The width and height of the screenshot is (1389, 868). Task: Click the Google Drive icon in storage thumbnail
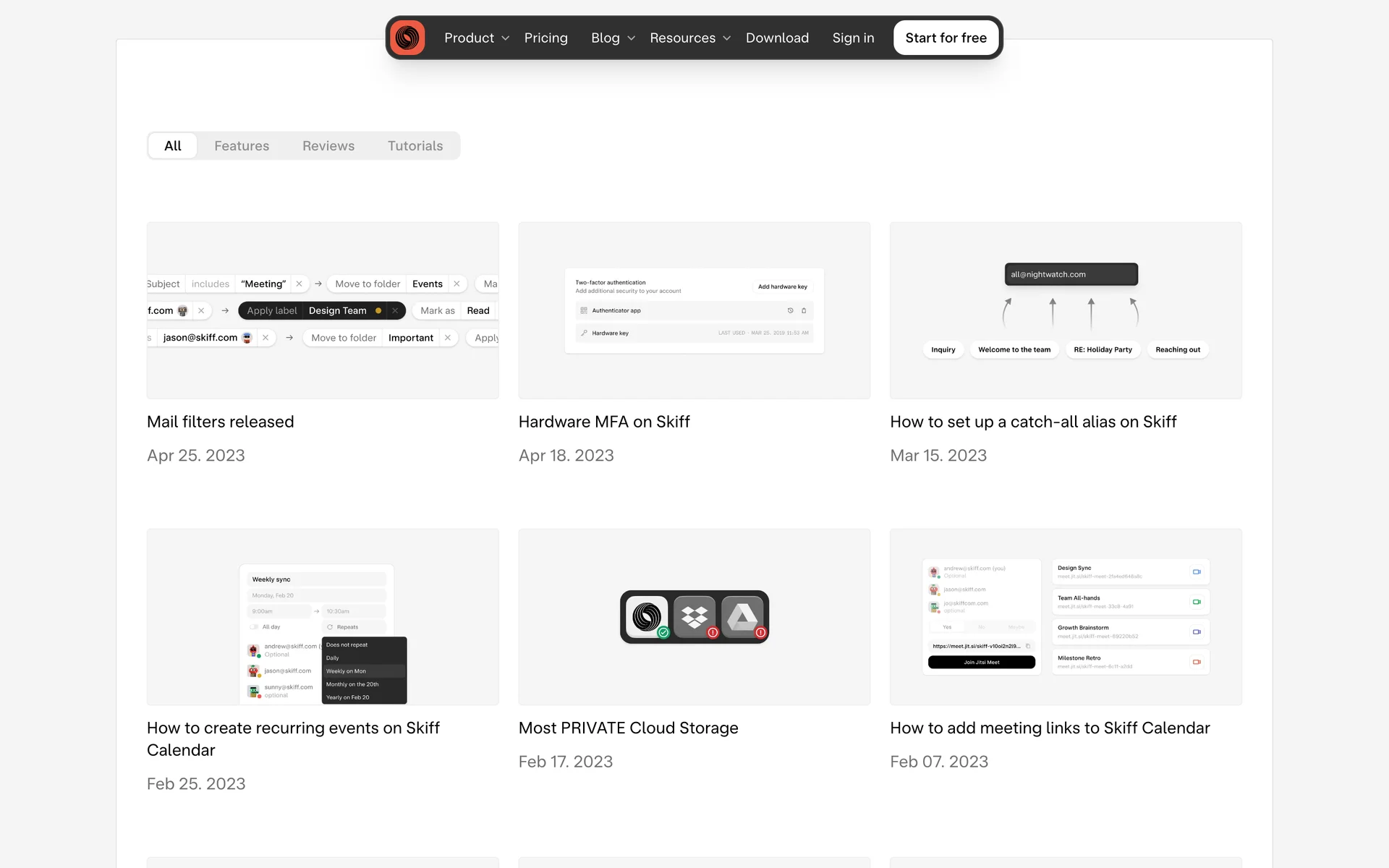coord(742,617)
